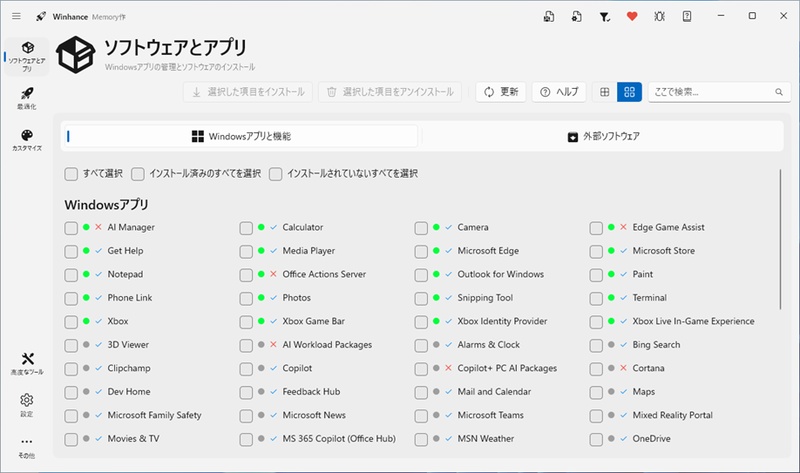The image size is (800, 473).
Task: Click the Dev Home label
Action: coord(129,391)
